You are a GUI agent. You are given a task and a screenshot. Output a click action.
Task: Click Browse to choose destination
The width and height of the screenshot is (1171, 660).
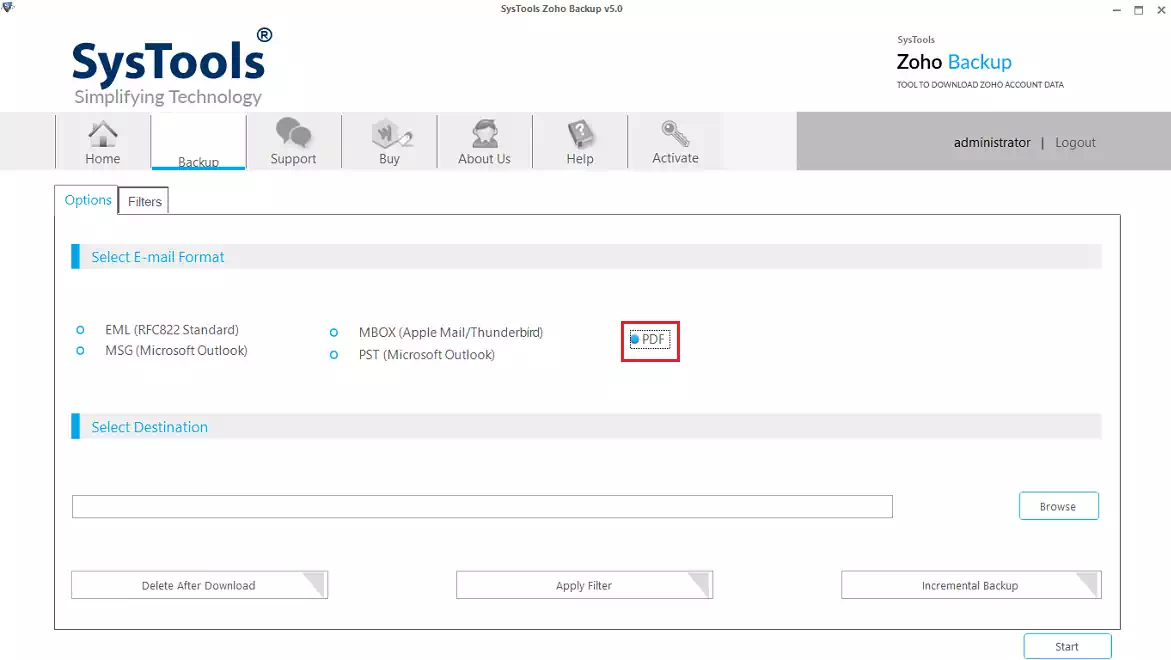point(1058,506)
